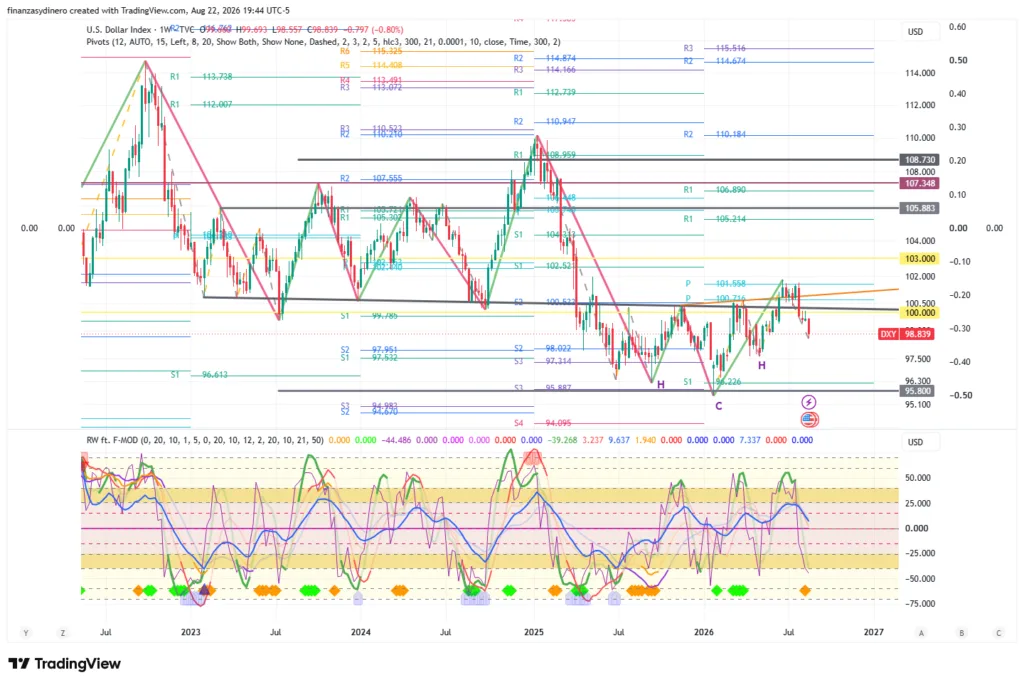Click the -39.268 indicator value
This screenshot has height=685, width=1024.
coord(562,440)
